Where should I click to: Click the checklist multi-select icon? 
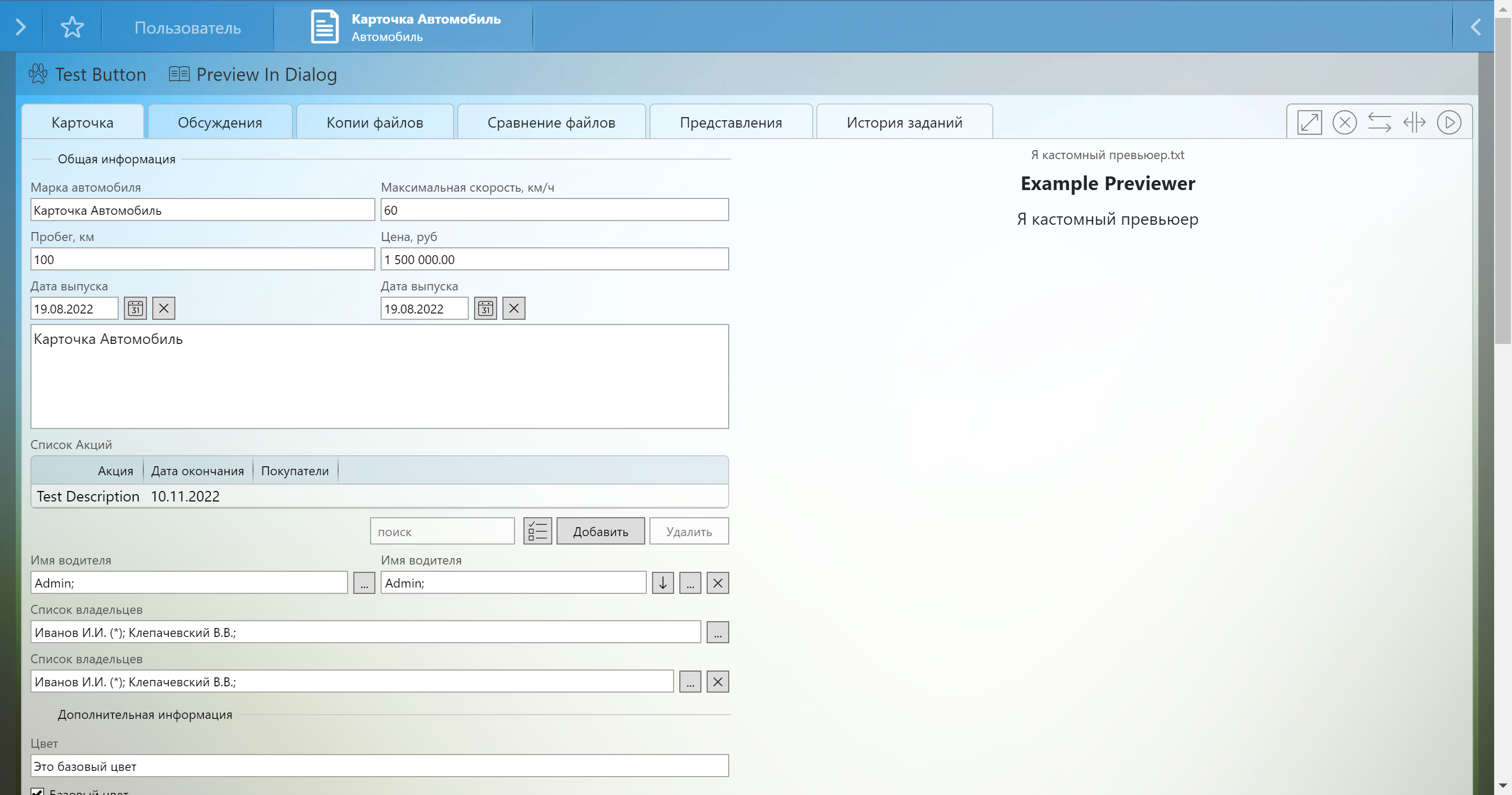(x=537, y=531)
